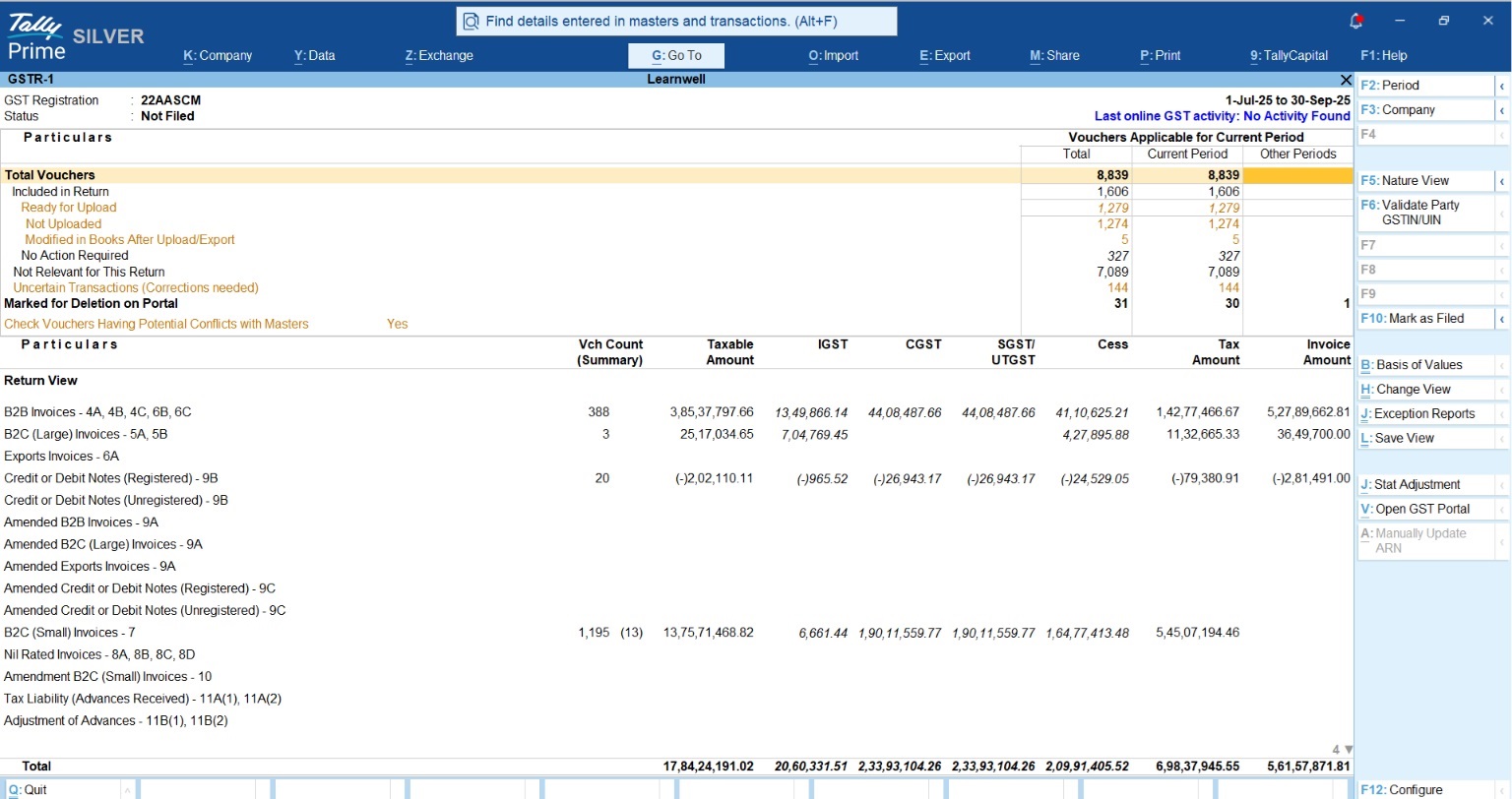Open 'Amended B2B Invoices - 9A' row
Viewport: 1512px width, 799px height.
(x=676, y=522)
